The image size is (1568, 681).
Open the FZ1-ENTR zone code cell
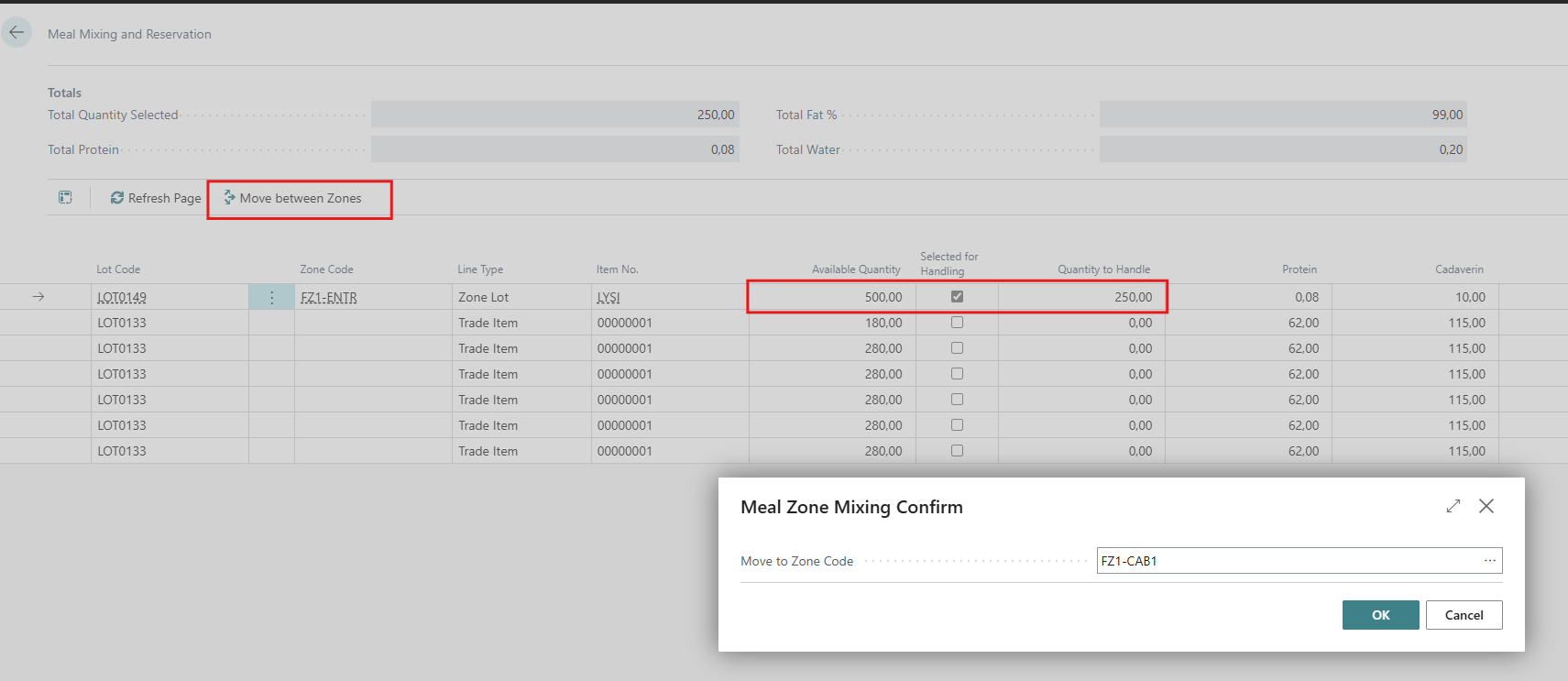tap(373, 297)
